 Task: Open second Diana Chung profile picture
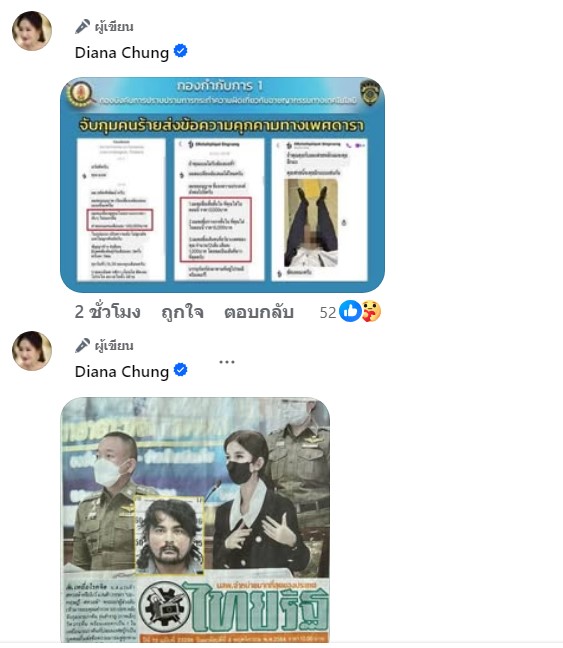(x=32, y=350)
